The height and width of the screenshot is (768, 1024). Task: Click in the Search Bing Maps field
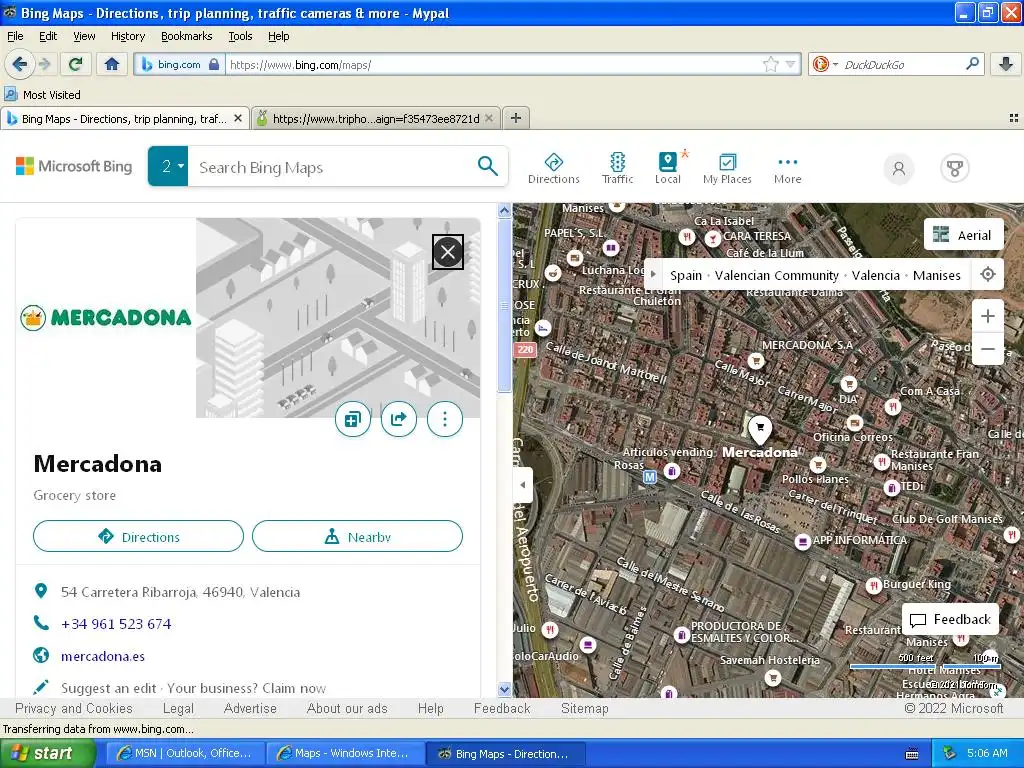click(332, 167)
